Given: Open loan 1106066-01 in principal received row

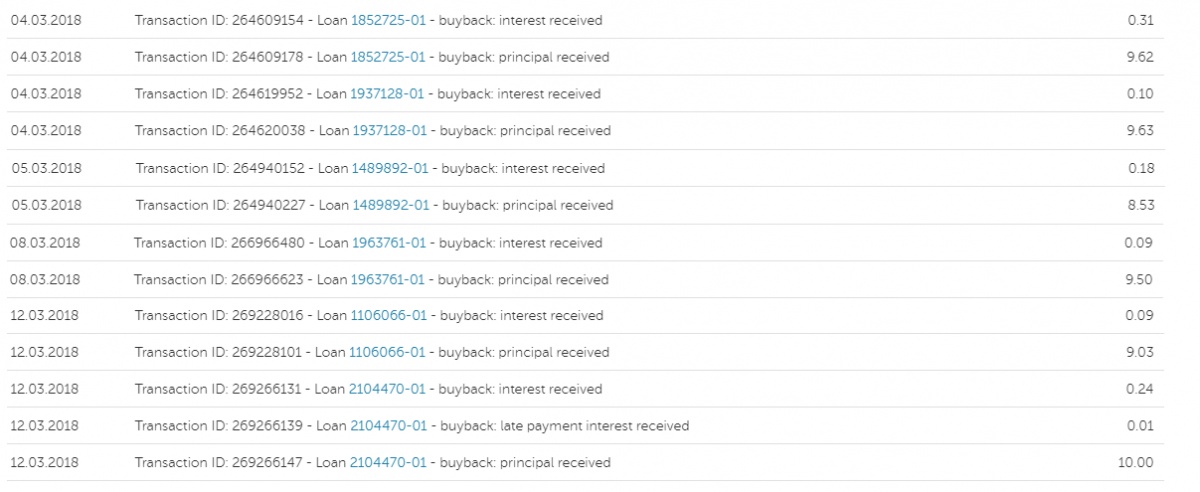Looking at the screenshot, I should pyautogui.click(x=388, y=352).
